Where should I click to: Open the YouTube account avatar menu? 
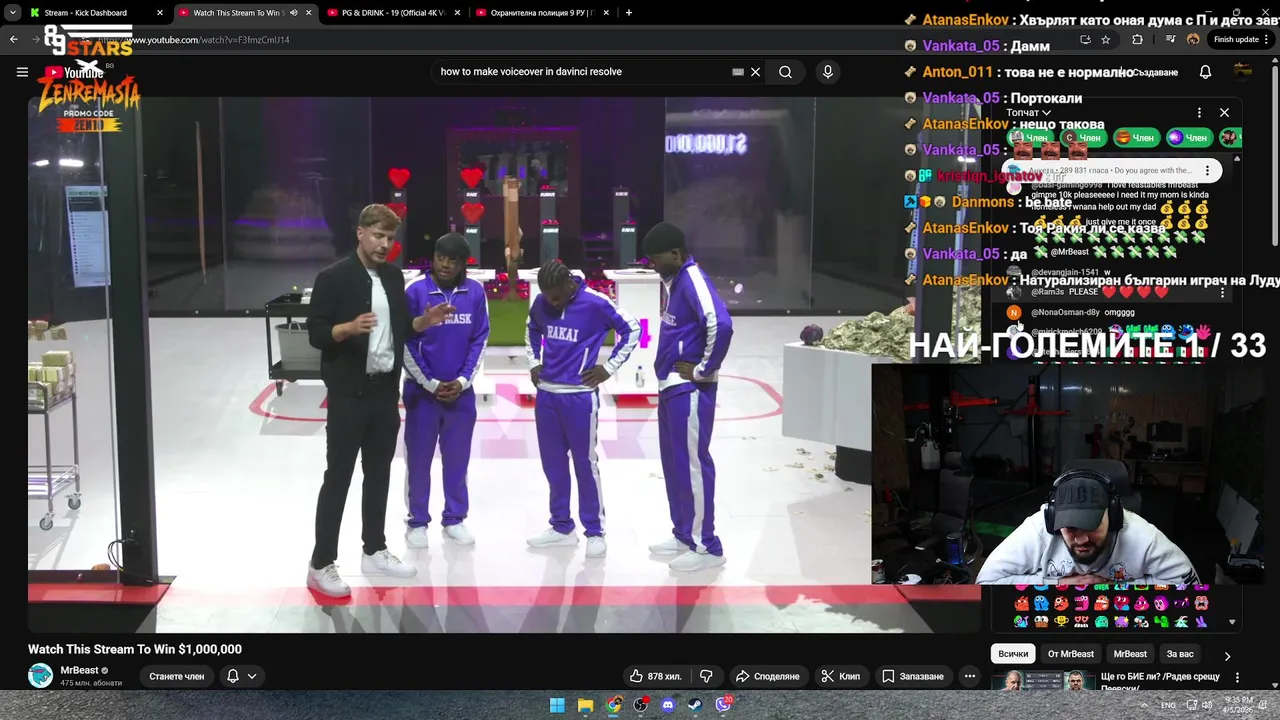click(x=1243, y=71)
